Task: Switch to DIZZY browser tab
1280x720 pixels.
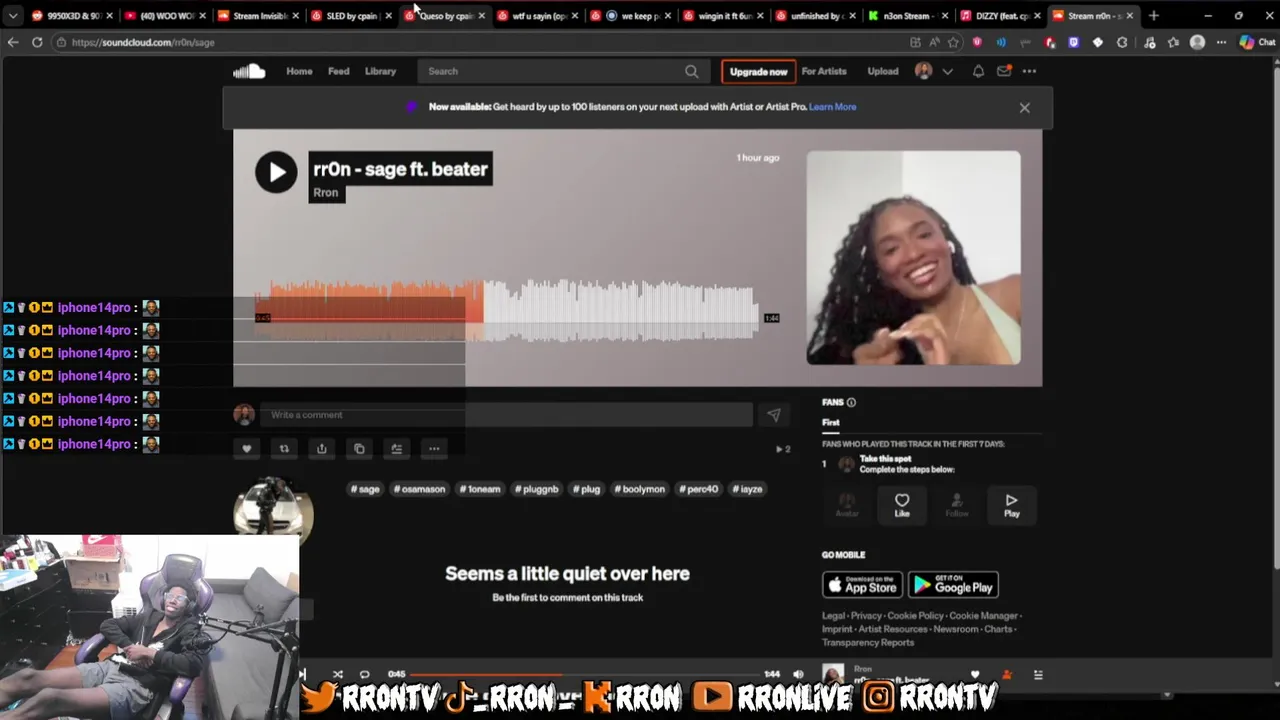Action: [x=999, y=16]
